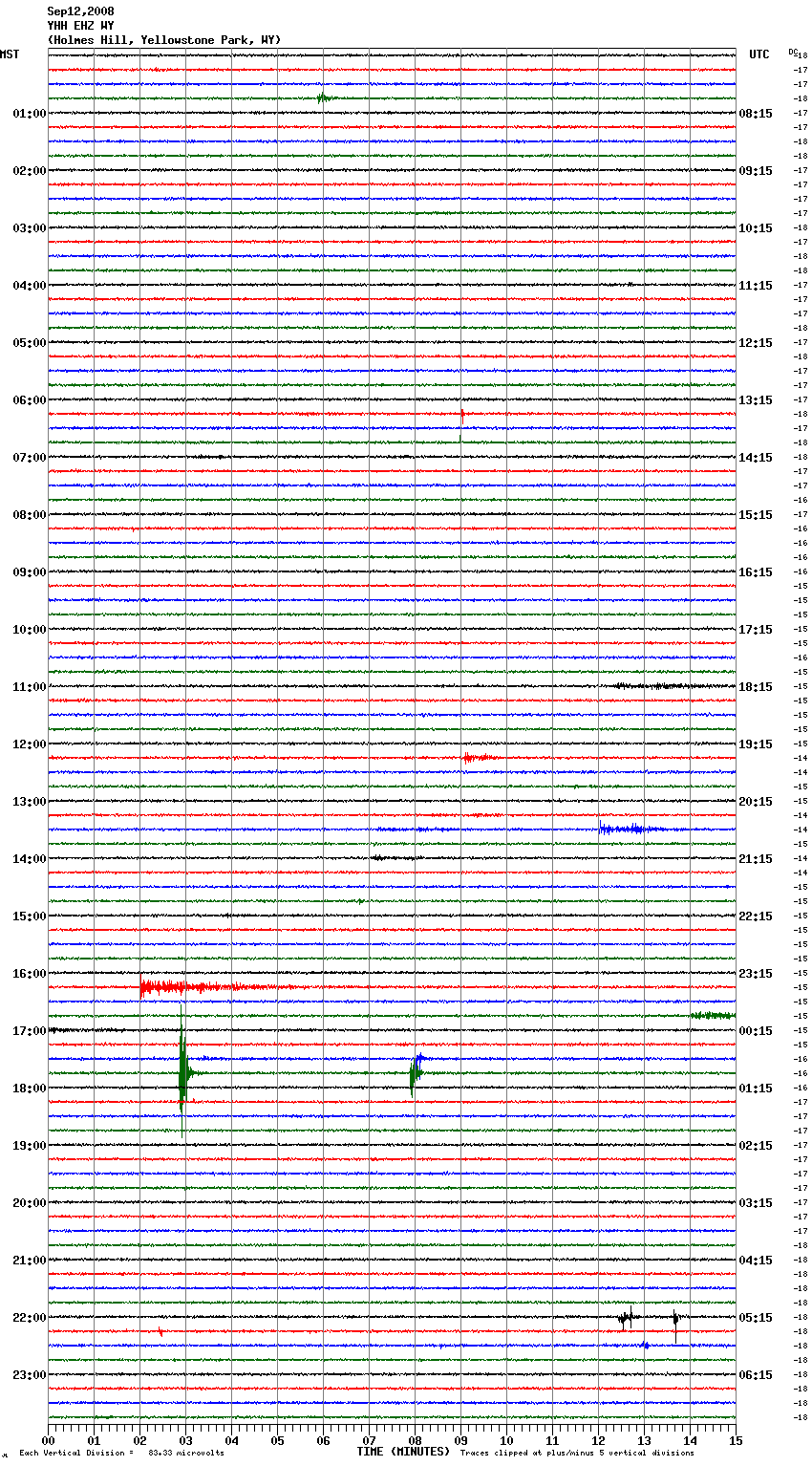The image size is (812, 1466).
Task: Click the 12:15 UTC time label
Action: point(756,343)
